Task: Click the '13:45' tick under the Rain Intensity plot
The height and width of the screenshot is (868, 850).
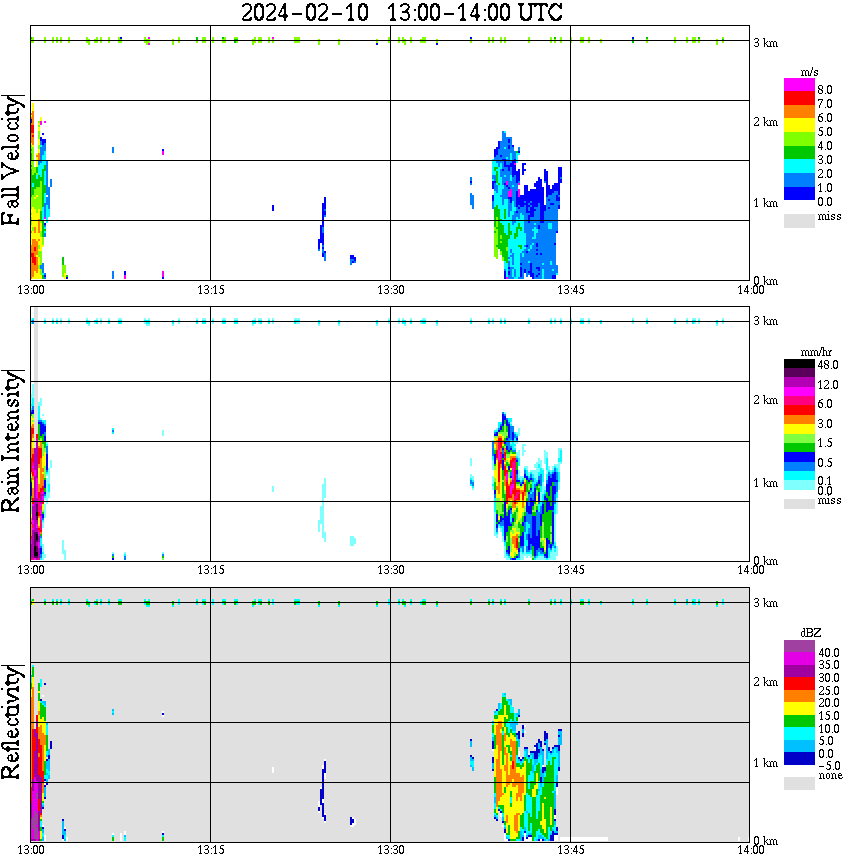Action: tap(570, 570)
